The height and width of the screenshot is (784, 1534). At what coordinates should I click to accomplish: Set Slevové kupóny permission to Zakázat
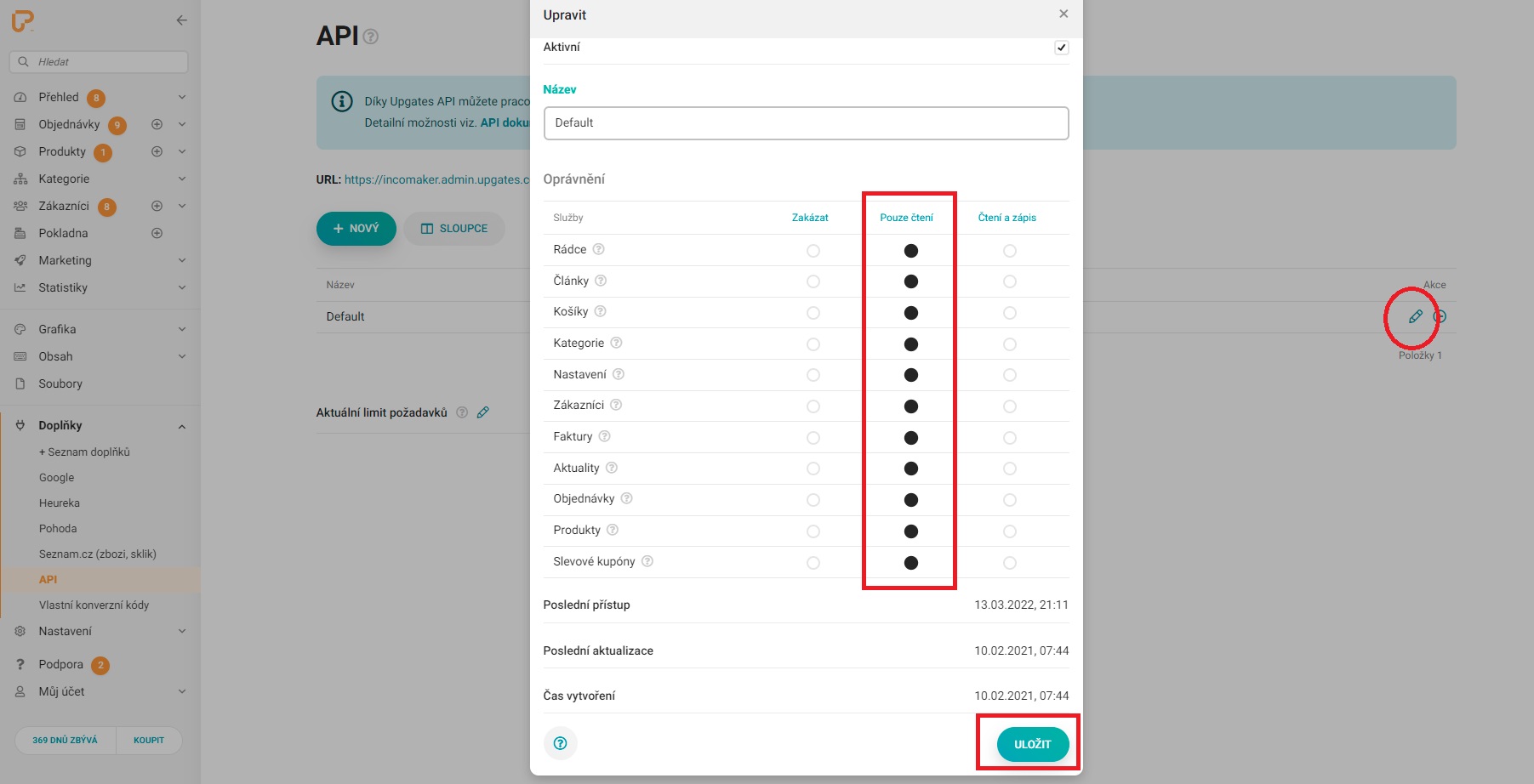[813, 563]
